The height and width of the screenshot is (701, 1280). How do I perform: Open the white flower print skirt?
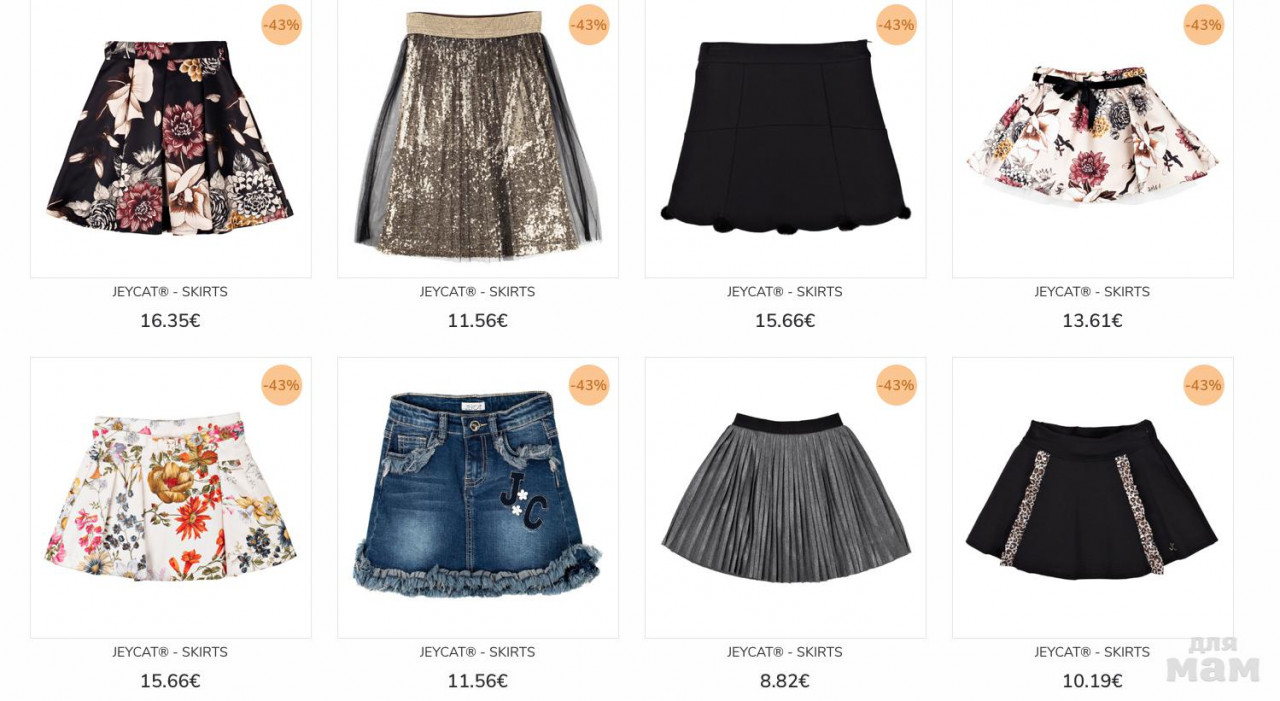click(170, 497)
